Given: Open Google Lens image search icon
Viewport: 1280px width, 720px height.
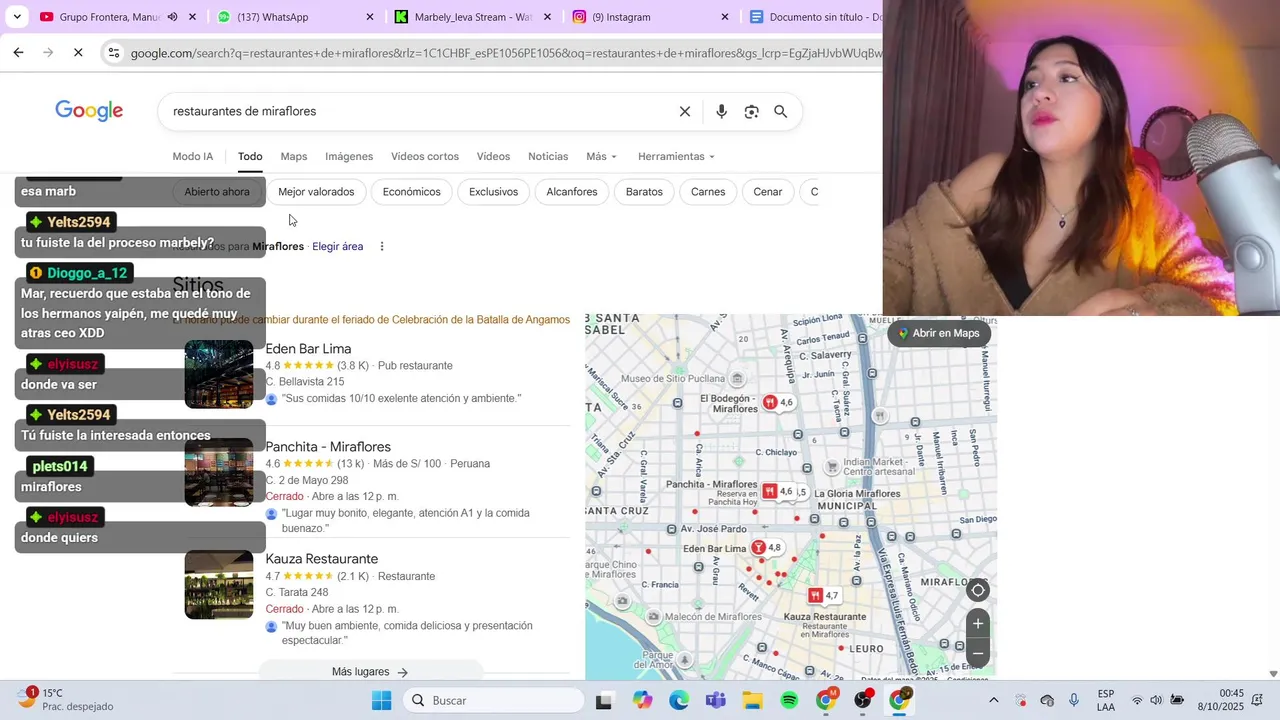Looking at the screenshot, I should tap(752, 111).
